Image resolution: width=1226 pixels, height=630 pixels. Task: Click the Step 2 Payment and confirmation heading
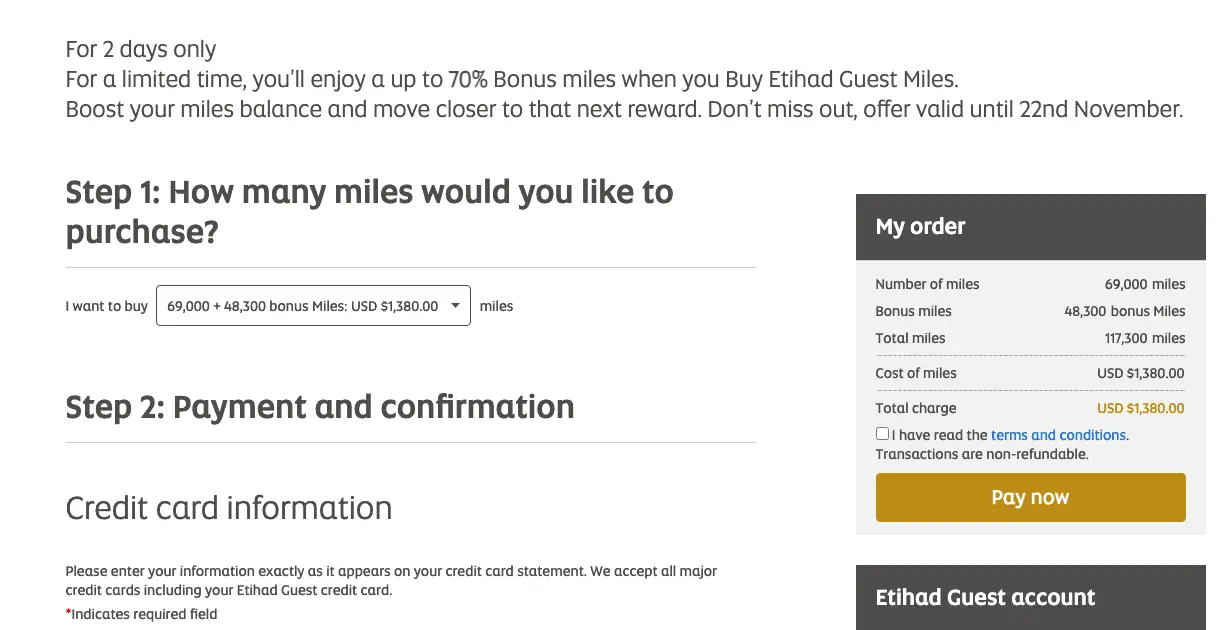pyautogui.click(x=320, y=407)
